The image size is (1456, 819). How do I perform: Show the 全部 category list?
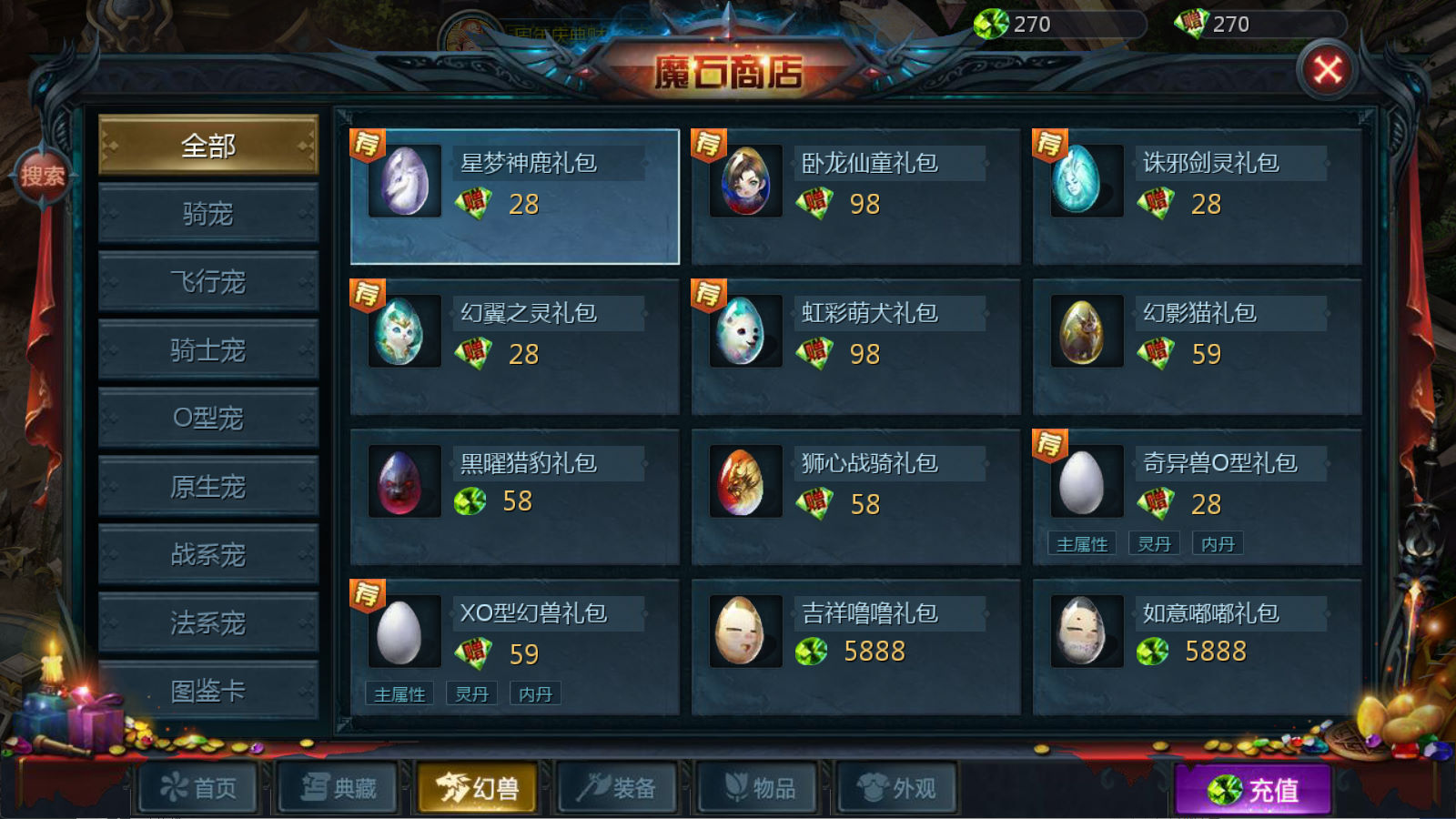pyautogui.click(x=208, y=145)
